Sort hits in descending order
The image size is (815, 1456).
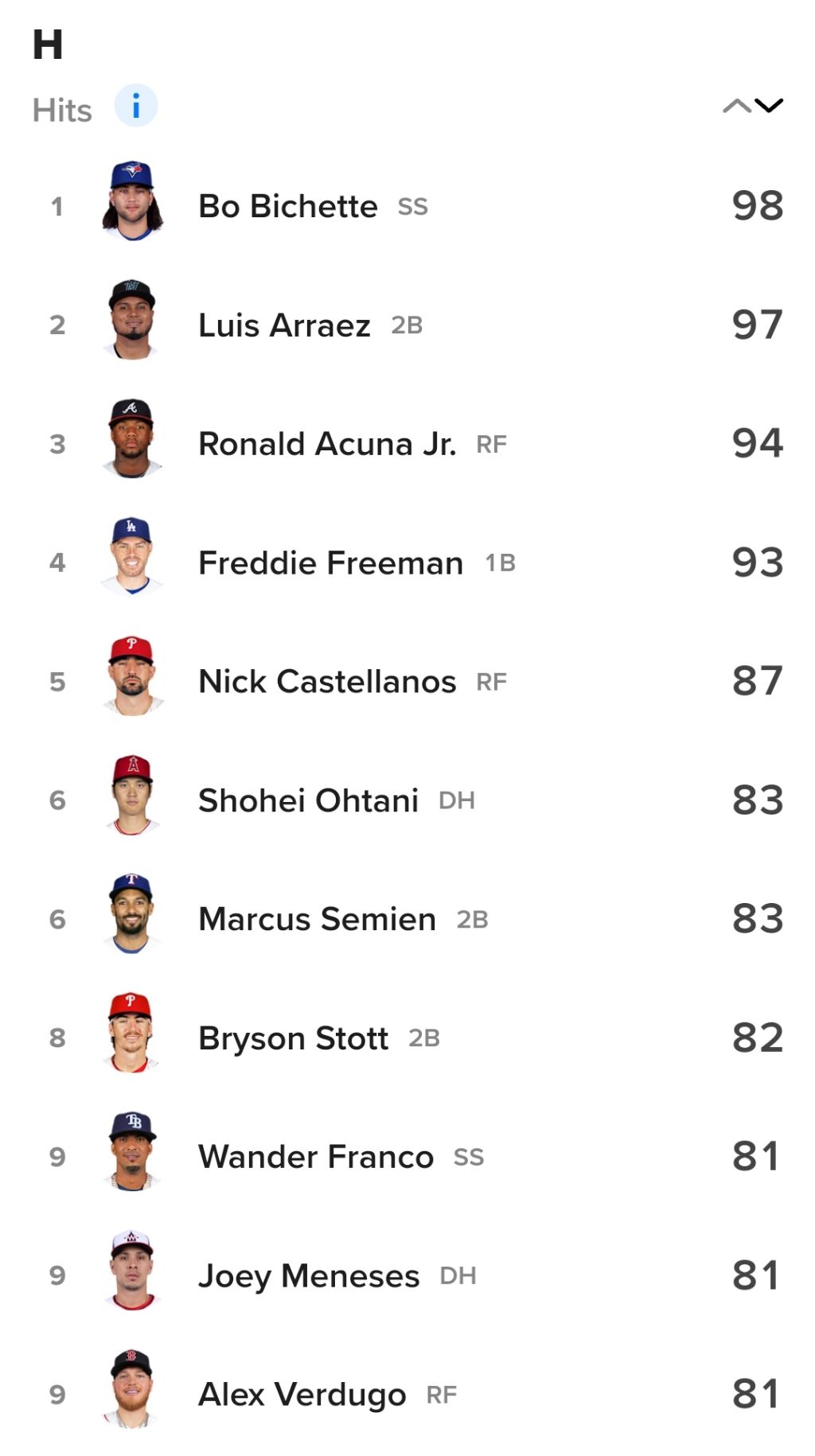[x=769, y=106]
